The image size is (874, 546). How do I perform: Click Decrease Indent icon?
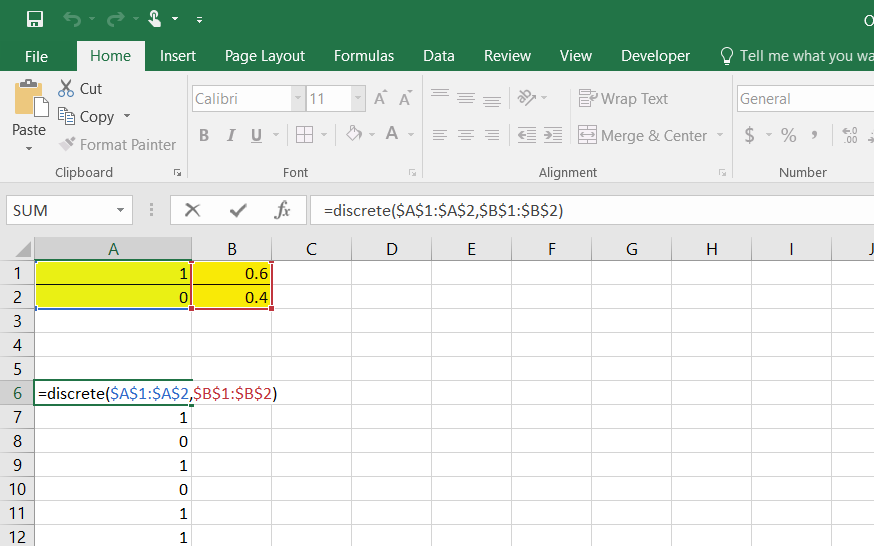point(527,135)
